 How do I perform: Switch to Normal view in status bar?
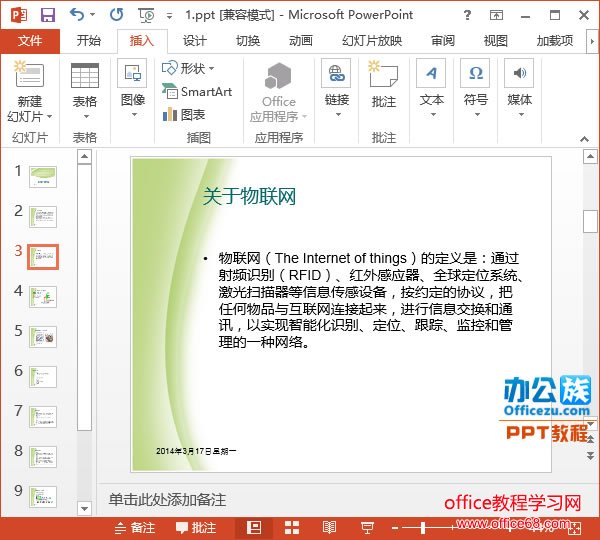point(254,528)
